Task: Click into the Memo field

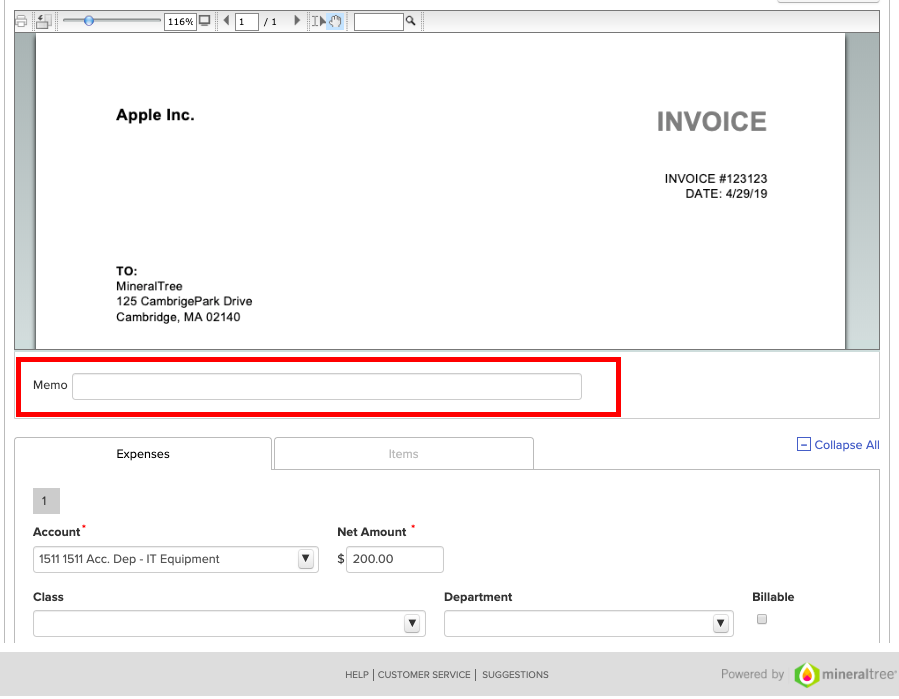Action: click(327, 386)
